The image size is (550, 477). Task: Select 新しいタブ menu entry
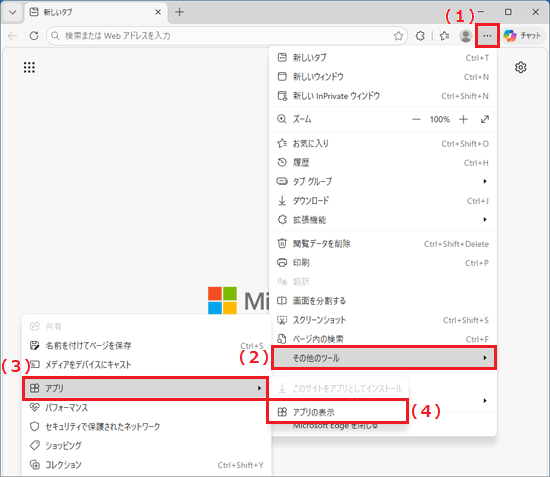coord(383,58)
